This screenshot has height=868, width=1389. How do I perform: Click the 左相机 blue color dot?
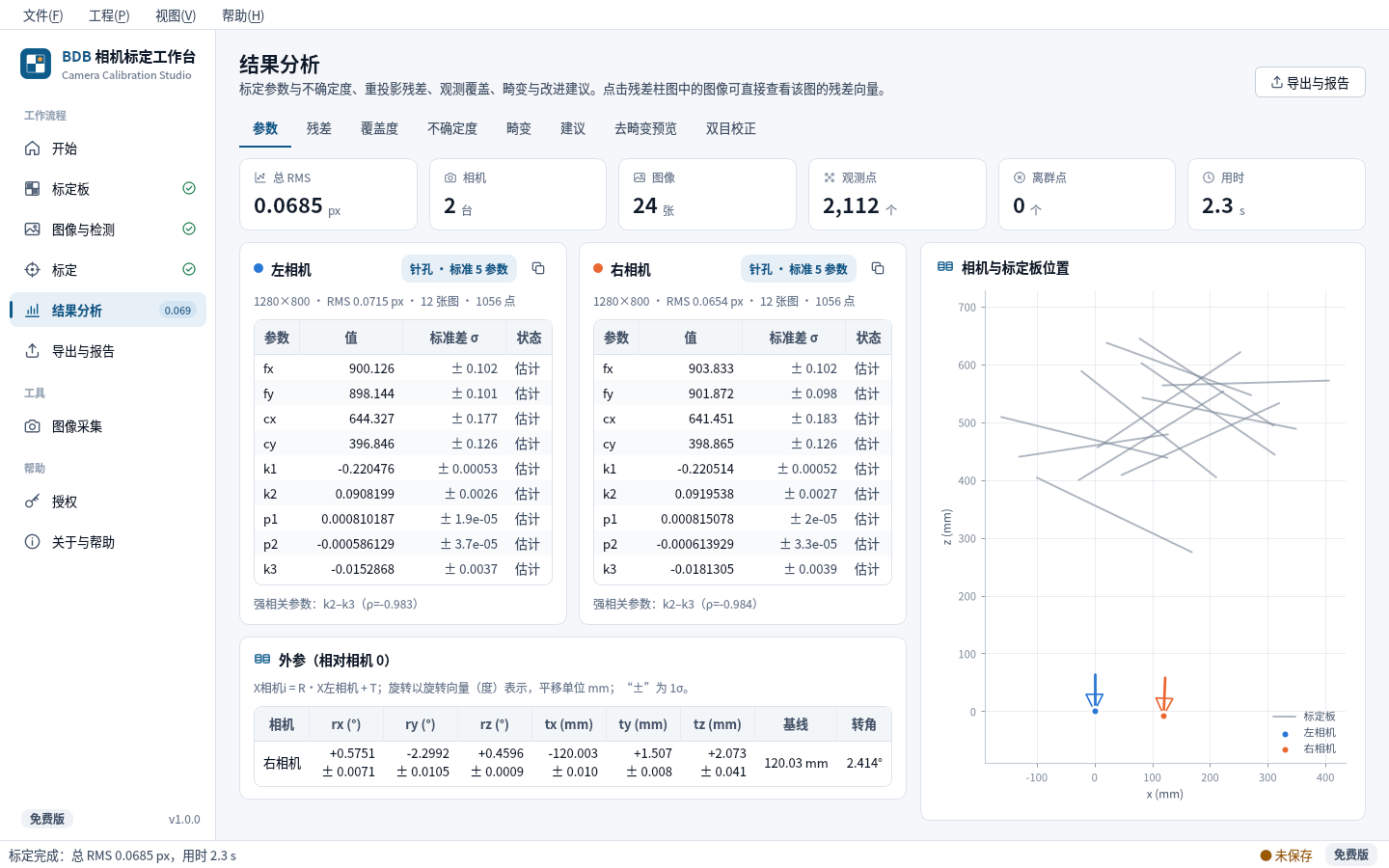[259, 268]
